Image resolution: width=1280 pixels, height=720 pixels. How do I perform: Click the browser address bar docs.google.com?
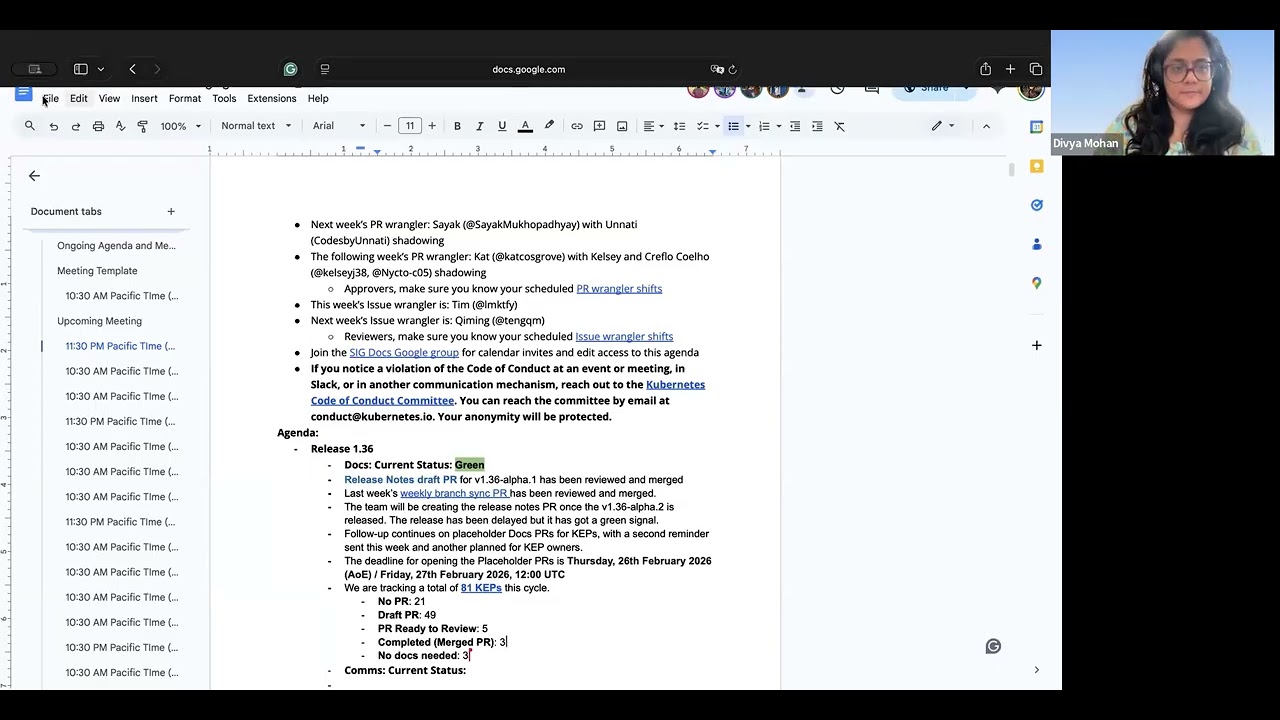[x=528, y=69]
